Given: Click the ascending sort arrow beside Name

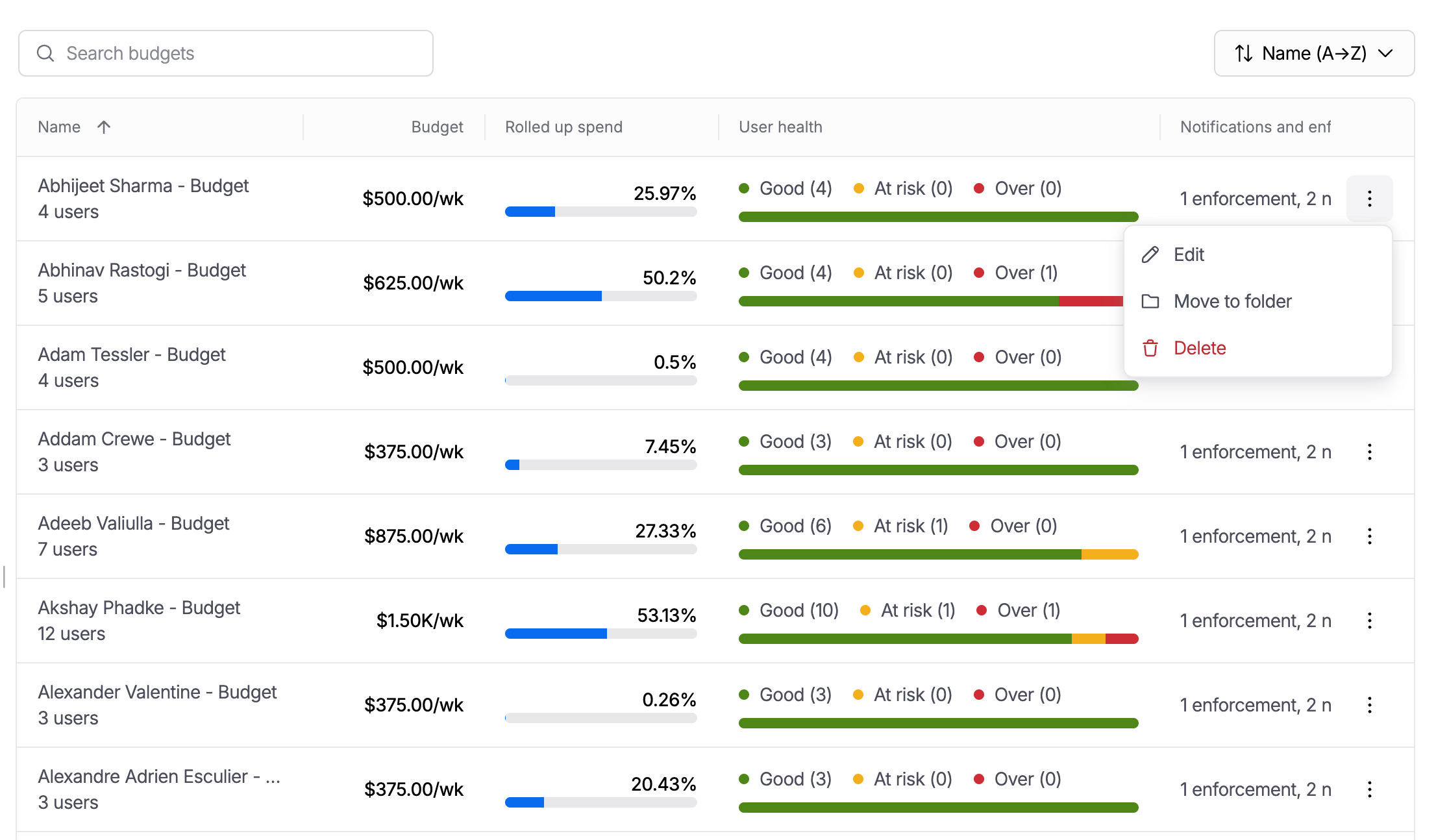Looking at the screenshot, I should [x=104, y=127].
